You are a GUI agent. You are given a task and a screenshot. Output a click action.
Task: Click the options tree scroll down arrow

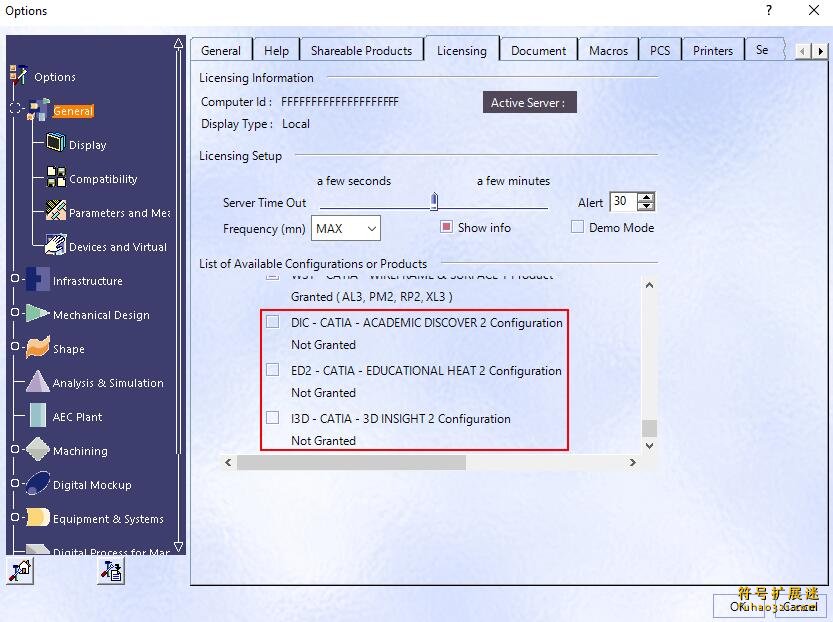[178, 546]
